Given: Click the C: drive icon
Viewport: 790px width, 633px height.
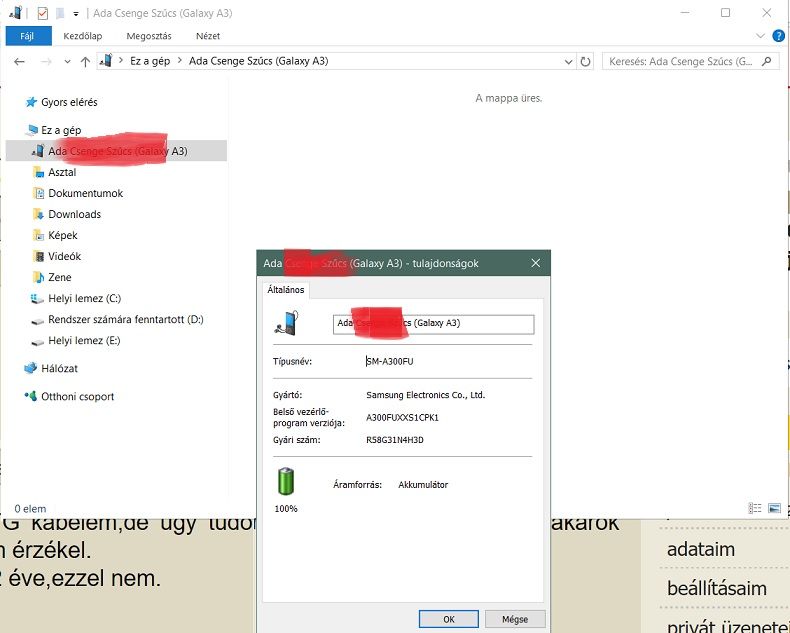Looking at the screenshot, I should point(37,299).
